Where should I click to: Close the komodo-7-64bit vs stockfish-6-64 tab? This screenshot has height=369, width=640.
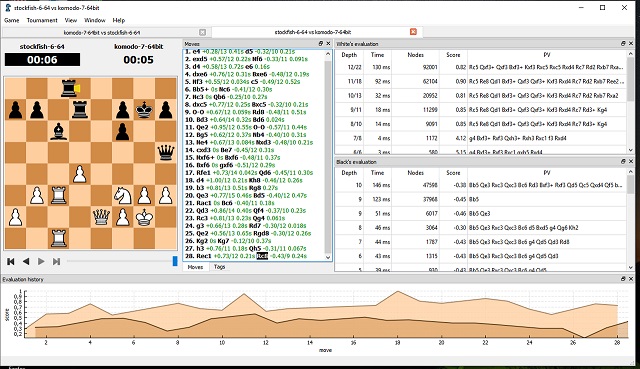[x=202, y=32]
